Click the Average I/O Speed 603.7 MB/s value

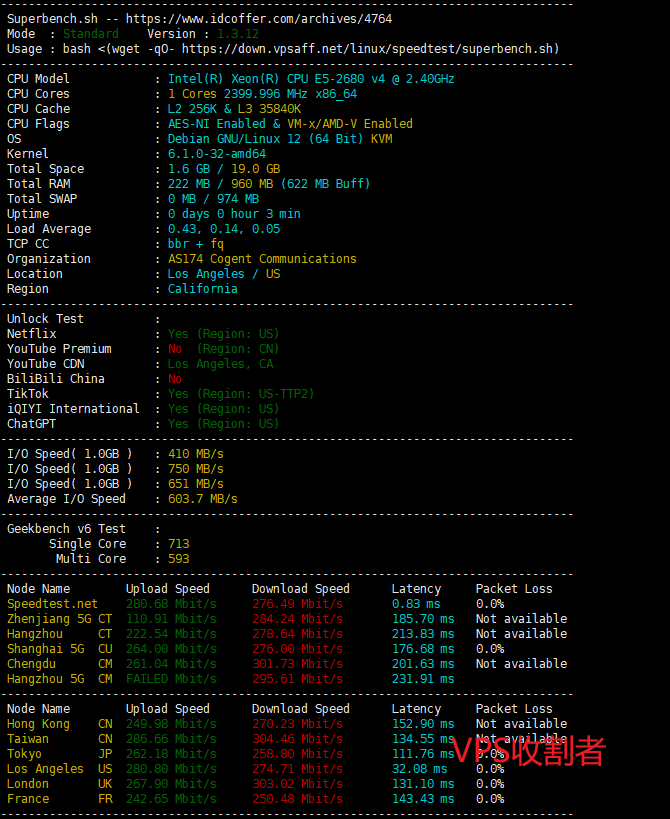click(203, 499)
